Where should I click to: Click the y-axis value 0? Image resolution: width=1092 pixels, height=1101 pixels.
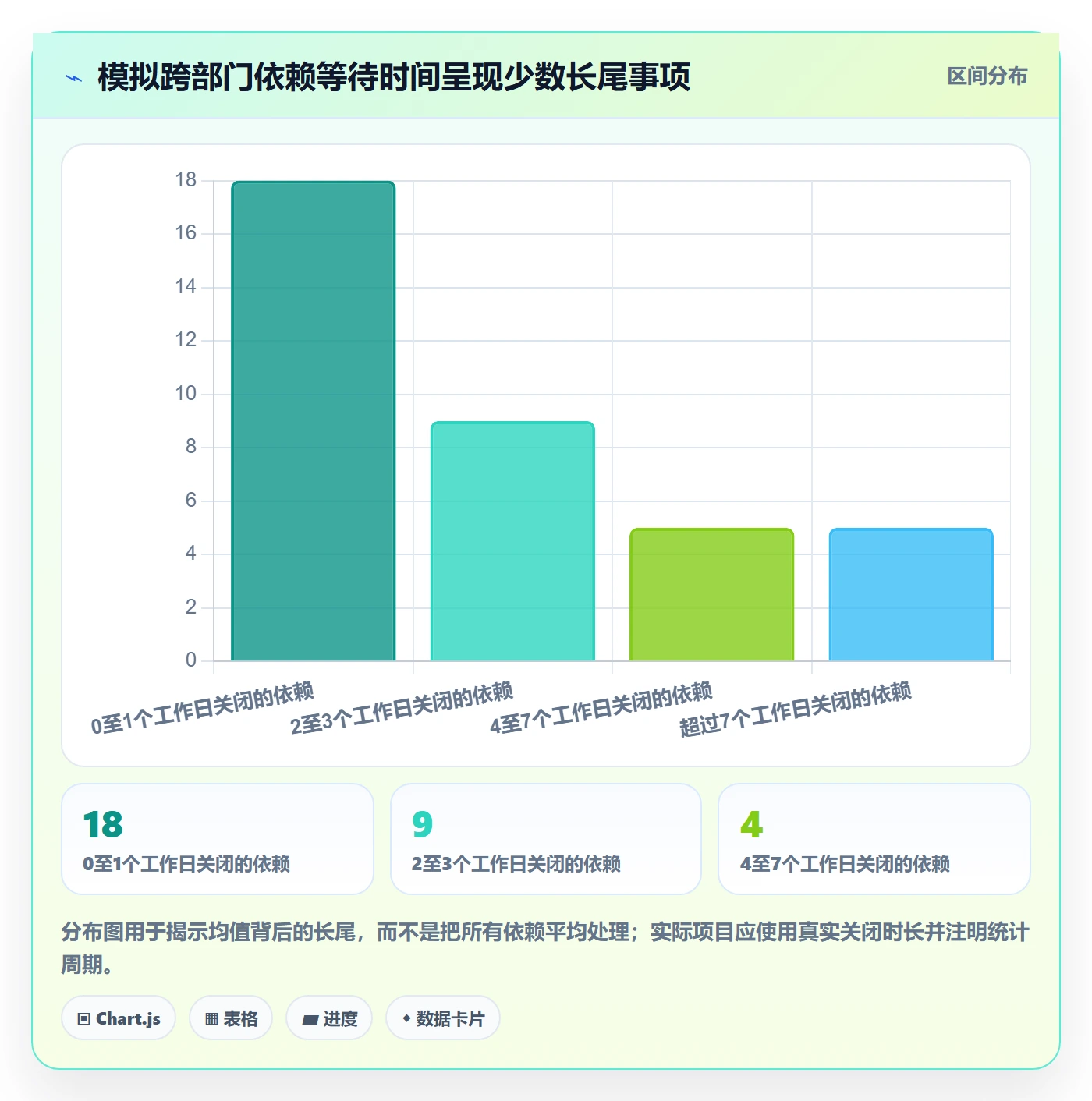click(191, 660)
